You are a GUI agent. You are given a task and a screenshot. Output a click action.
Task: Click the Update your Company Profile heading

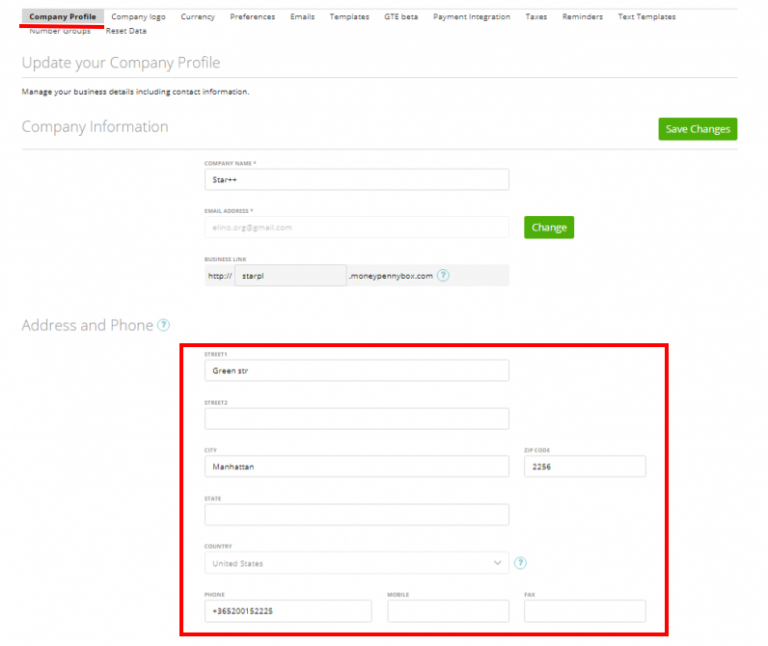click(x=121, y=63)
